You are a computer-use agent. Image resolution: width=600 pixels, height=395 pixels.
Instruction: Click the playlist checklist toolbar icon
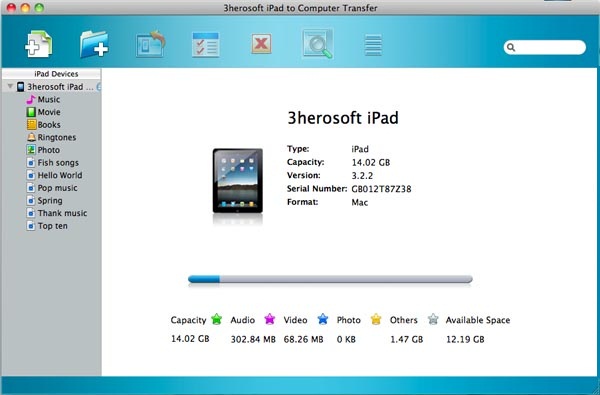point(205,45)
